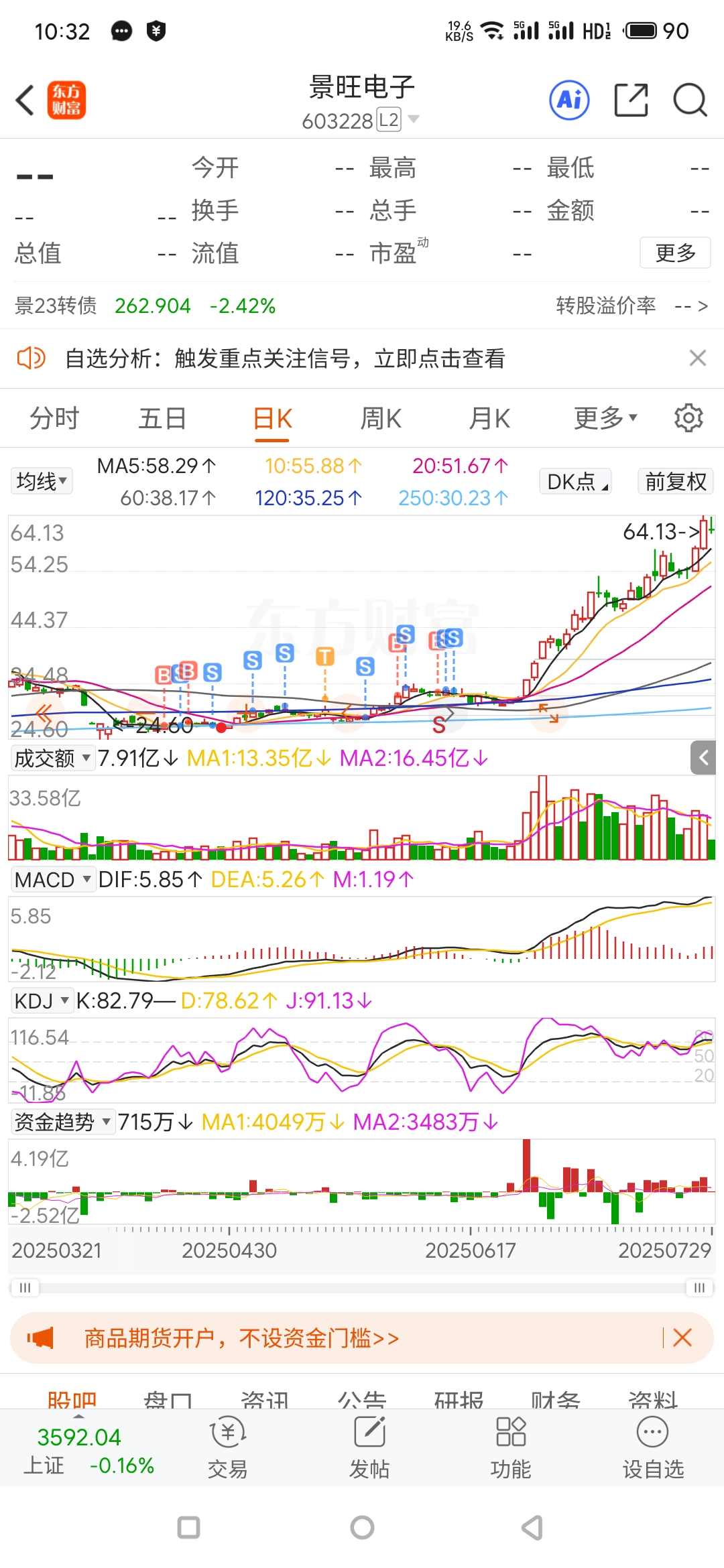
Task: Tap the megaphone icon in futures banner
Action: [x=40, y=1338]
